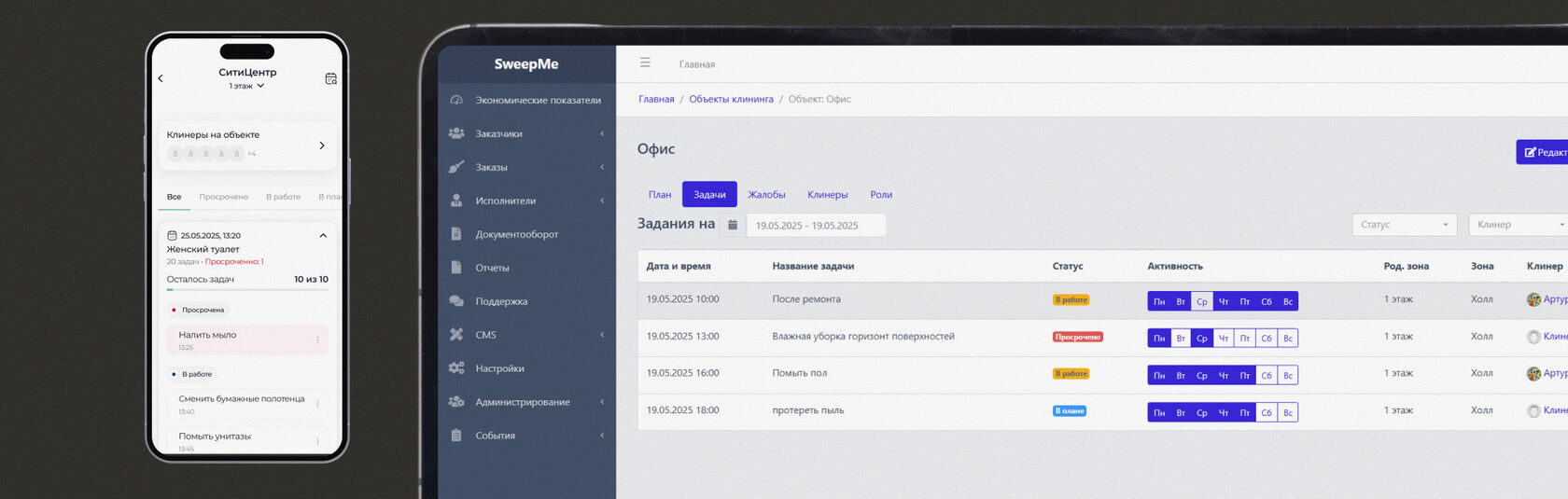Expand the Заказы sidebar submenu
The image size is (1568, 499).
point(602,167)
